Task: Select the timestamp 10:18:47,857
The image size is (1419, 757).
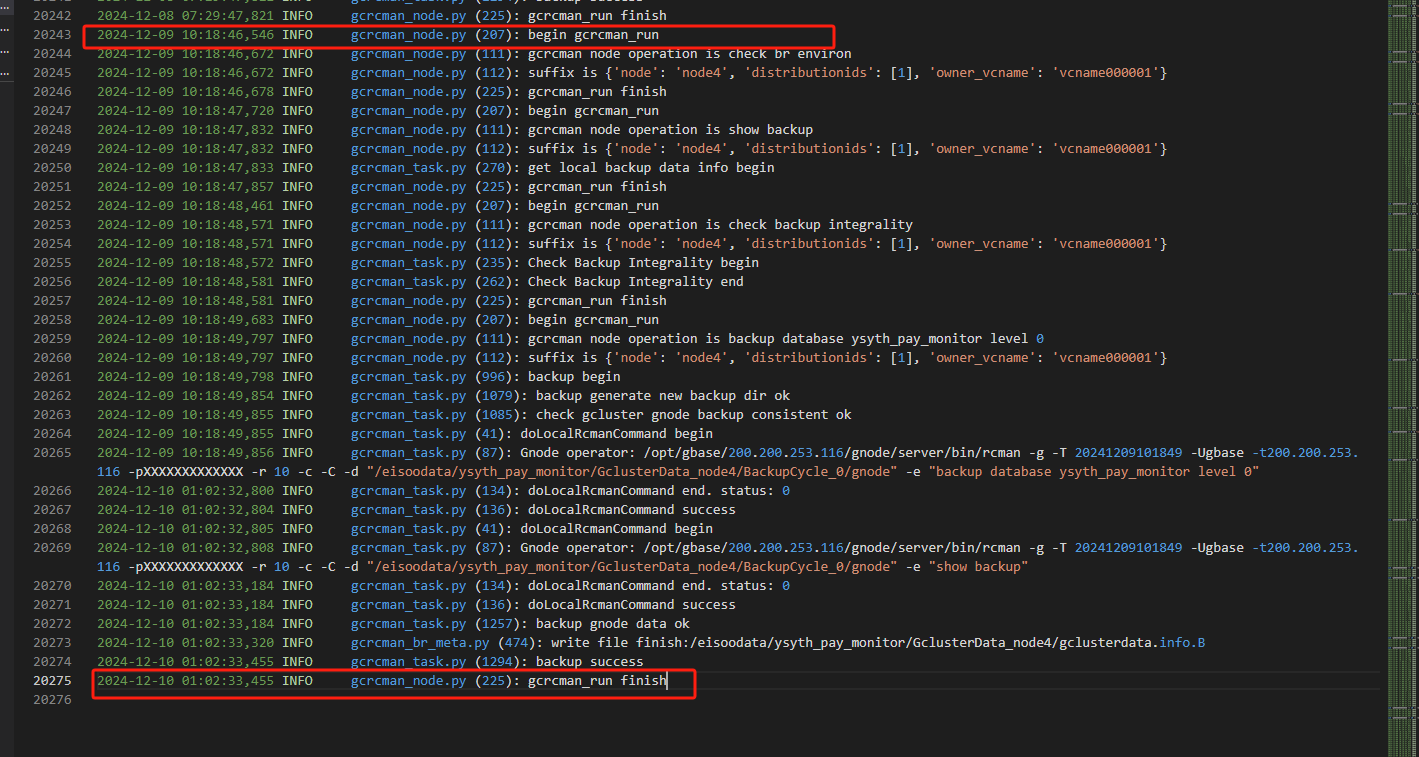Action: click(229, 187)
